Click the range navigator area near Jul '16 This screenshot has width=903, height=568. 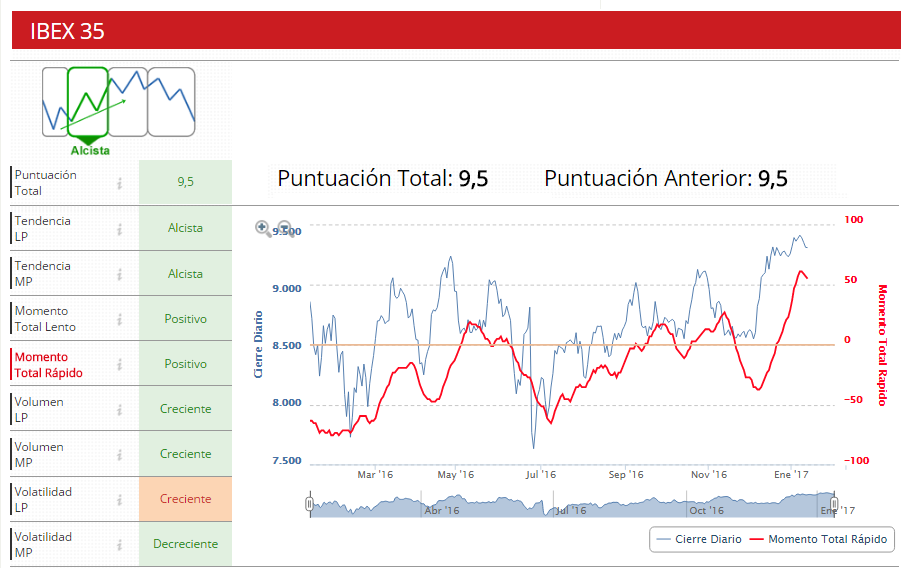(570, 510)
